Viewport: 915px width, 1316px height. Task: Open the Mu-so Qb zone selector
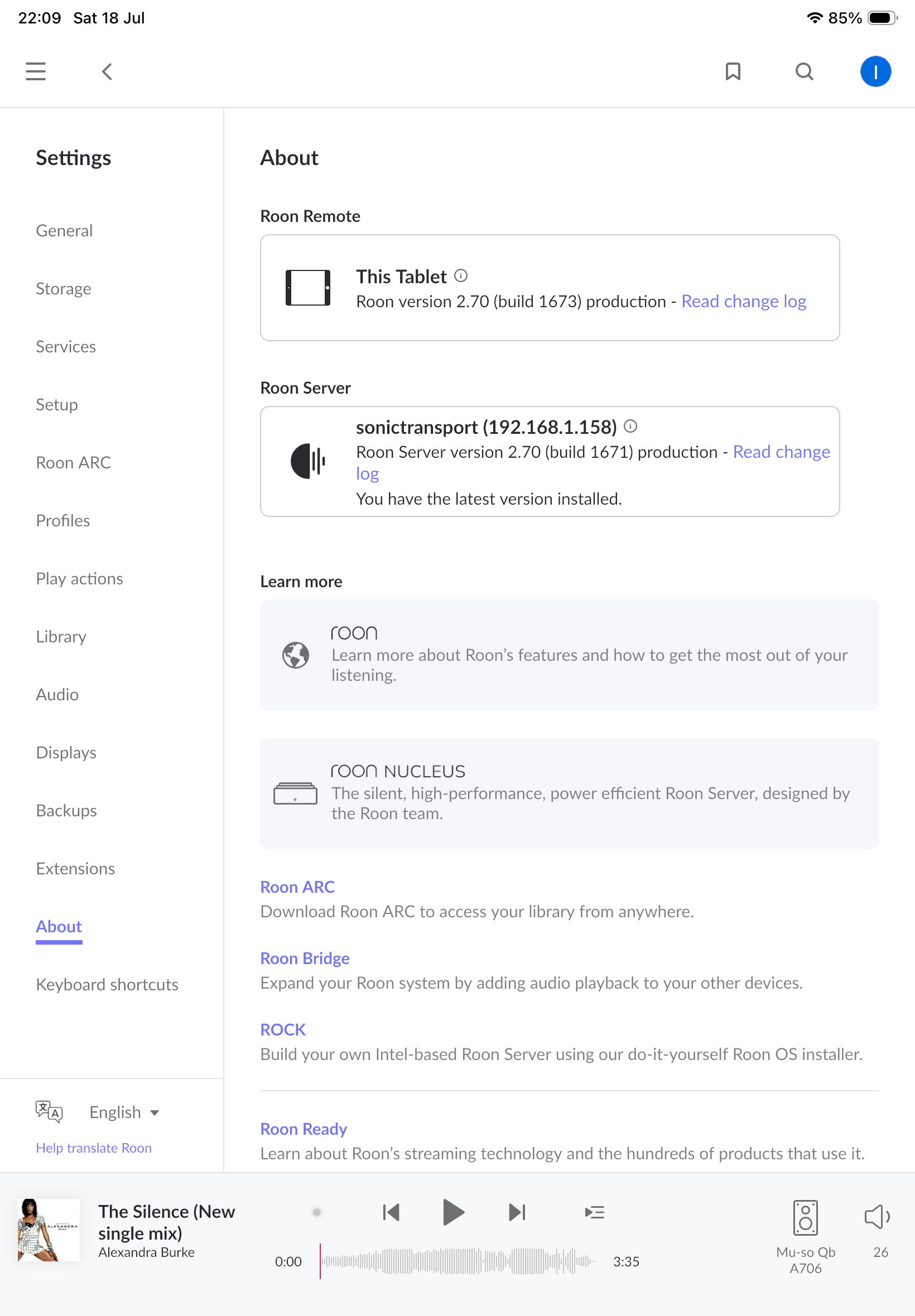[806, 1217]
